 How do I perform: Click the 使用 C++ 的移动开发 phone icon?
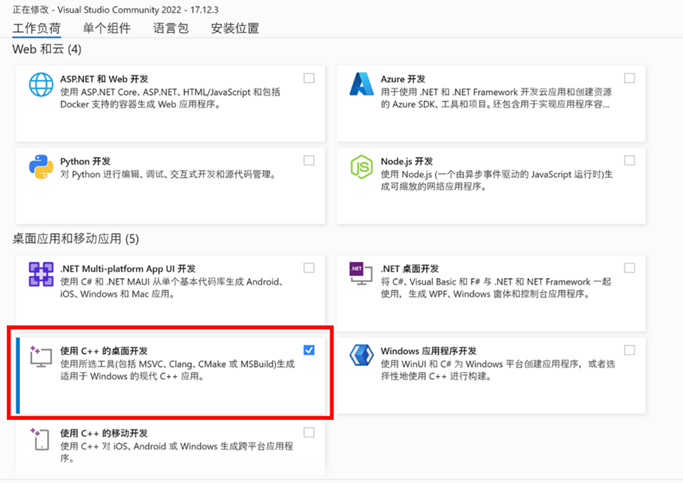pos(40,439)
